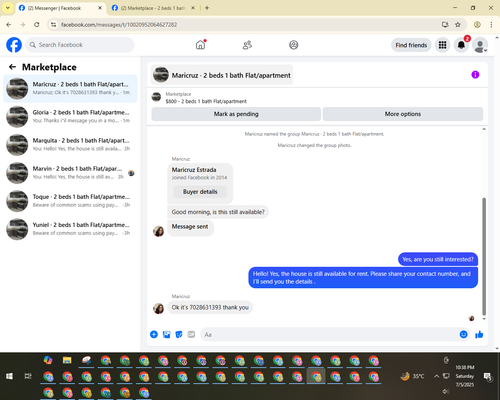Open the Toque conversation in list

(x=70, y=201)
